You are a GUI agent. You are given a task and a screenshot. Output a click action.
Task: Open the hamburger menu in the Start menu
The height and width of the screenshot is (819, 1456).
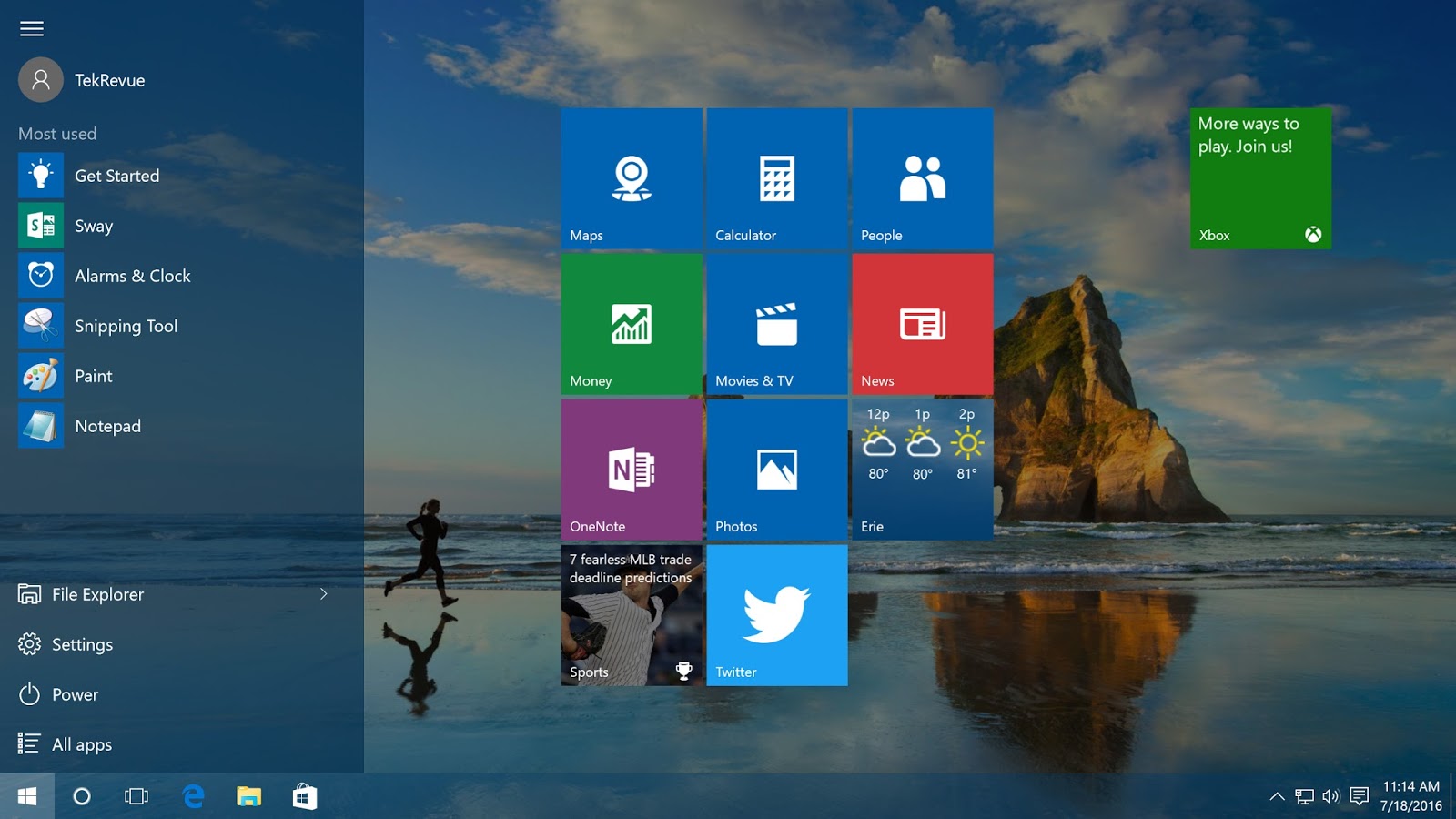[x=32, y=28]
